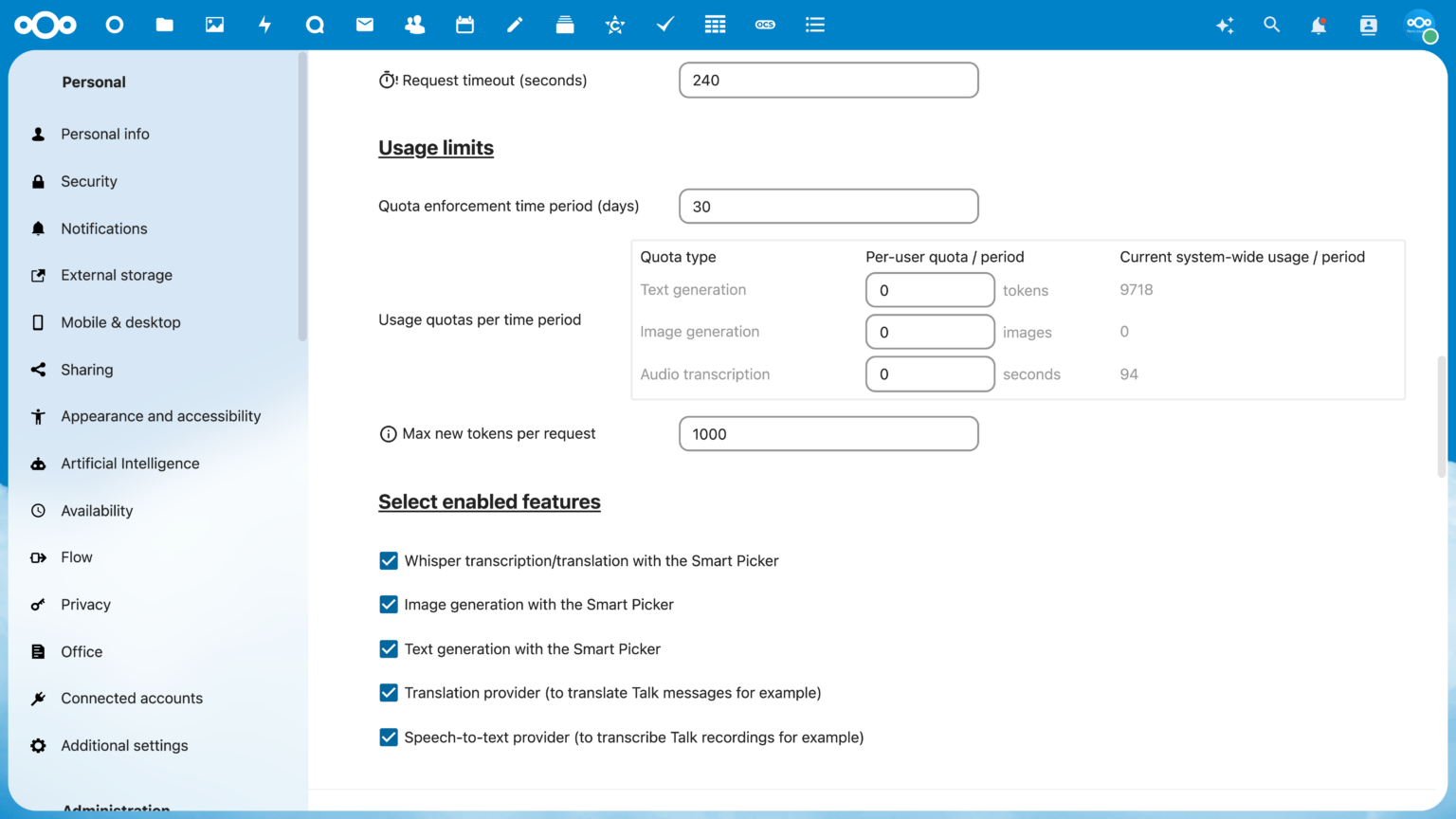
Task: Open the Mail app envelope icon
Action: click(364, 25)
